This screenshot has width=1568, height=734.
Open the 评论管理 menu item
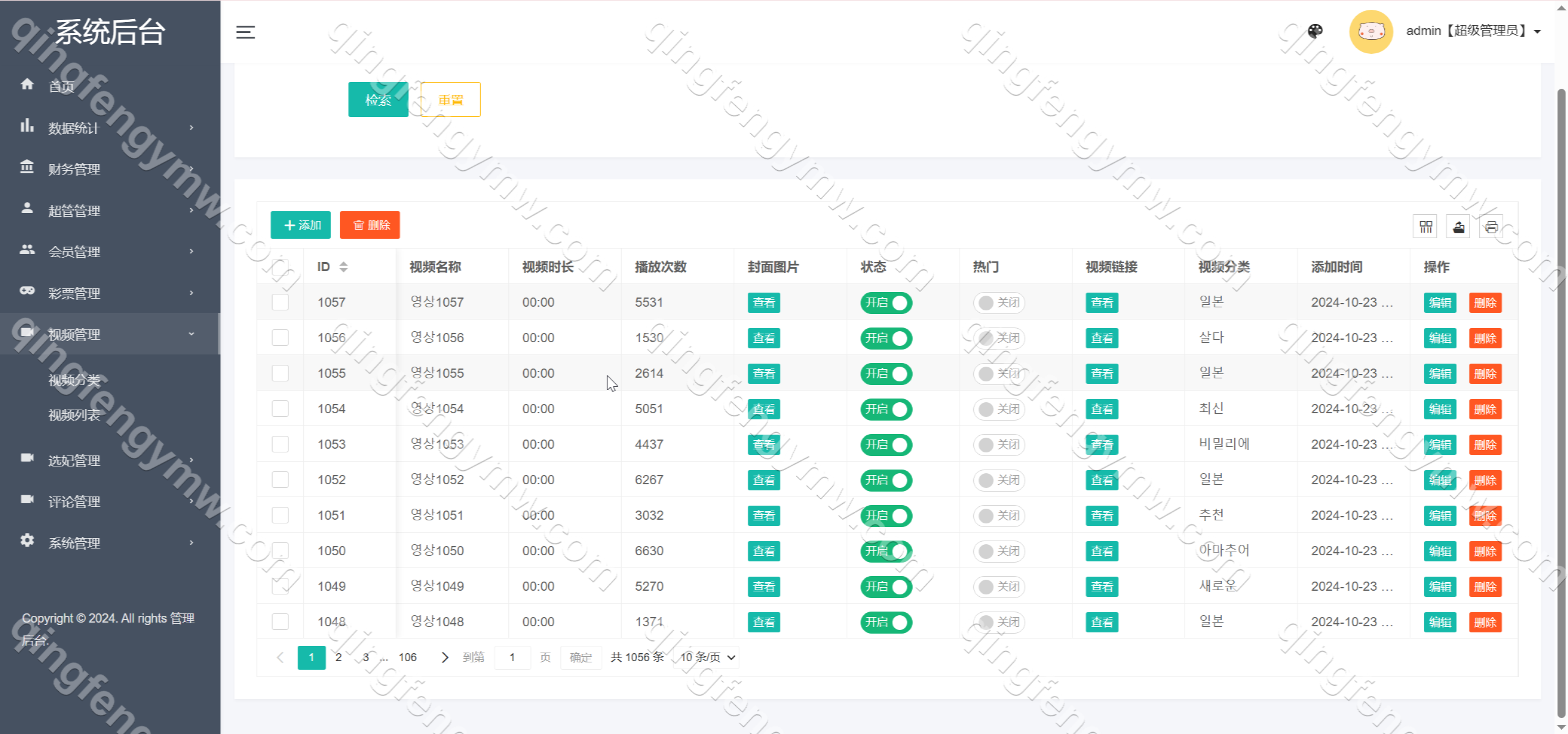point(74,501)
